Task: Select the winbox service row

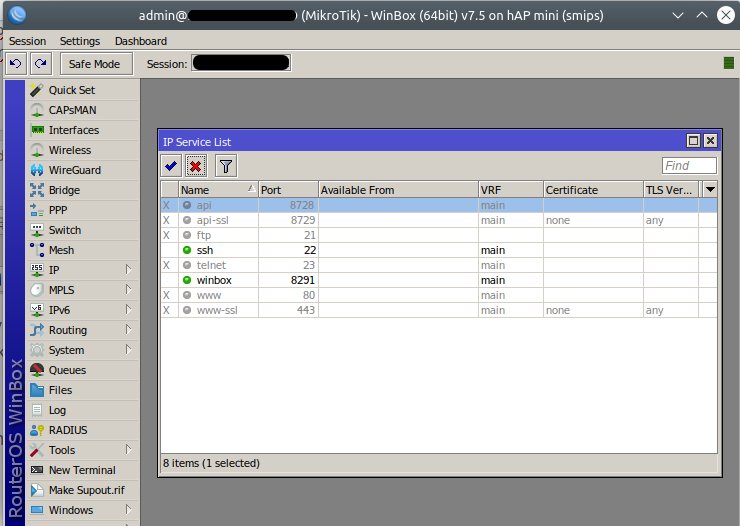Action: pos(439,280)
